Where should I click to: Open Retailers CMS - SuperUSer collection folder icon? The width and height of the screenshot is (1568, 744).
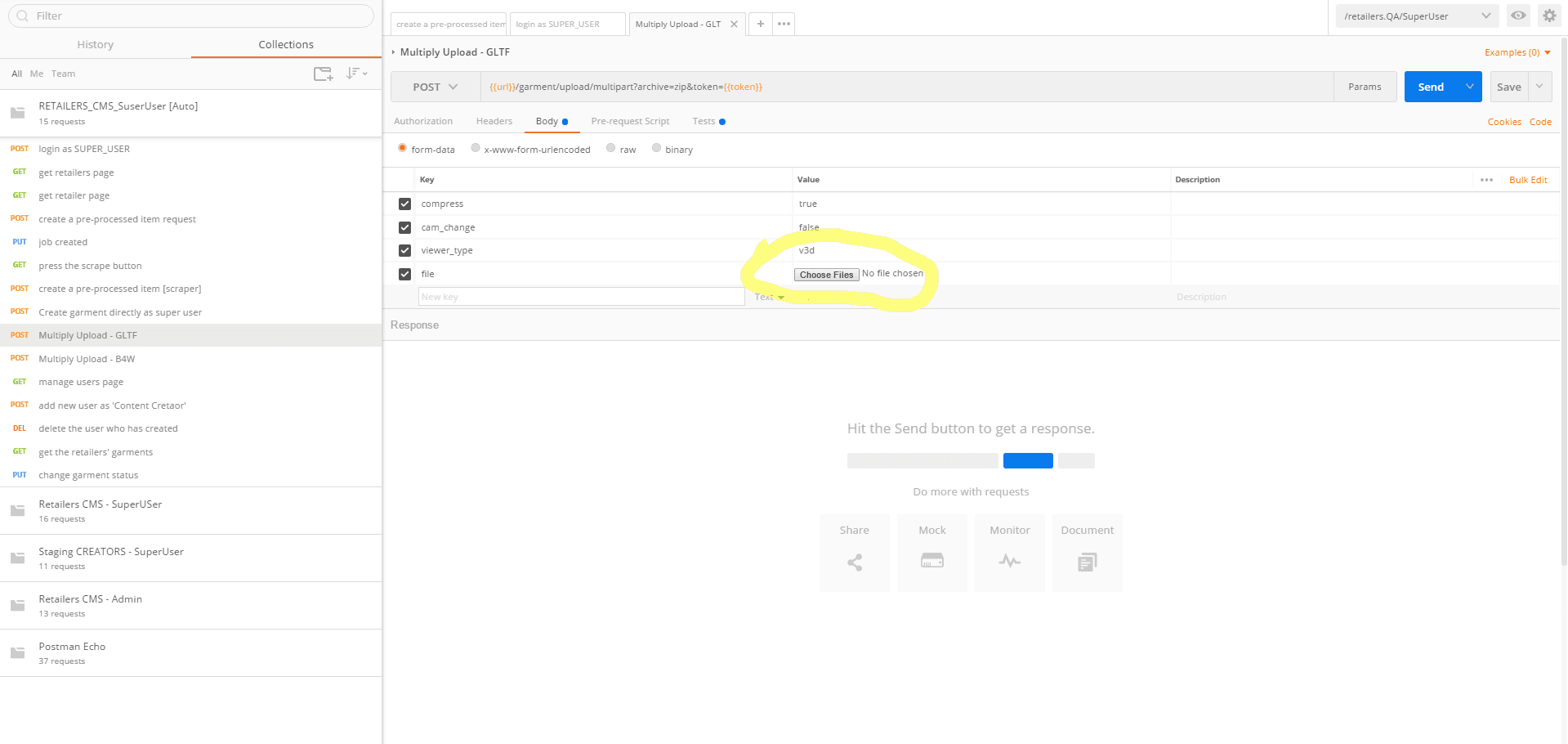click(x=17, y=511)
